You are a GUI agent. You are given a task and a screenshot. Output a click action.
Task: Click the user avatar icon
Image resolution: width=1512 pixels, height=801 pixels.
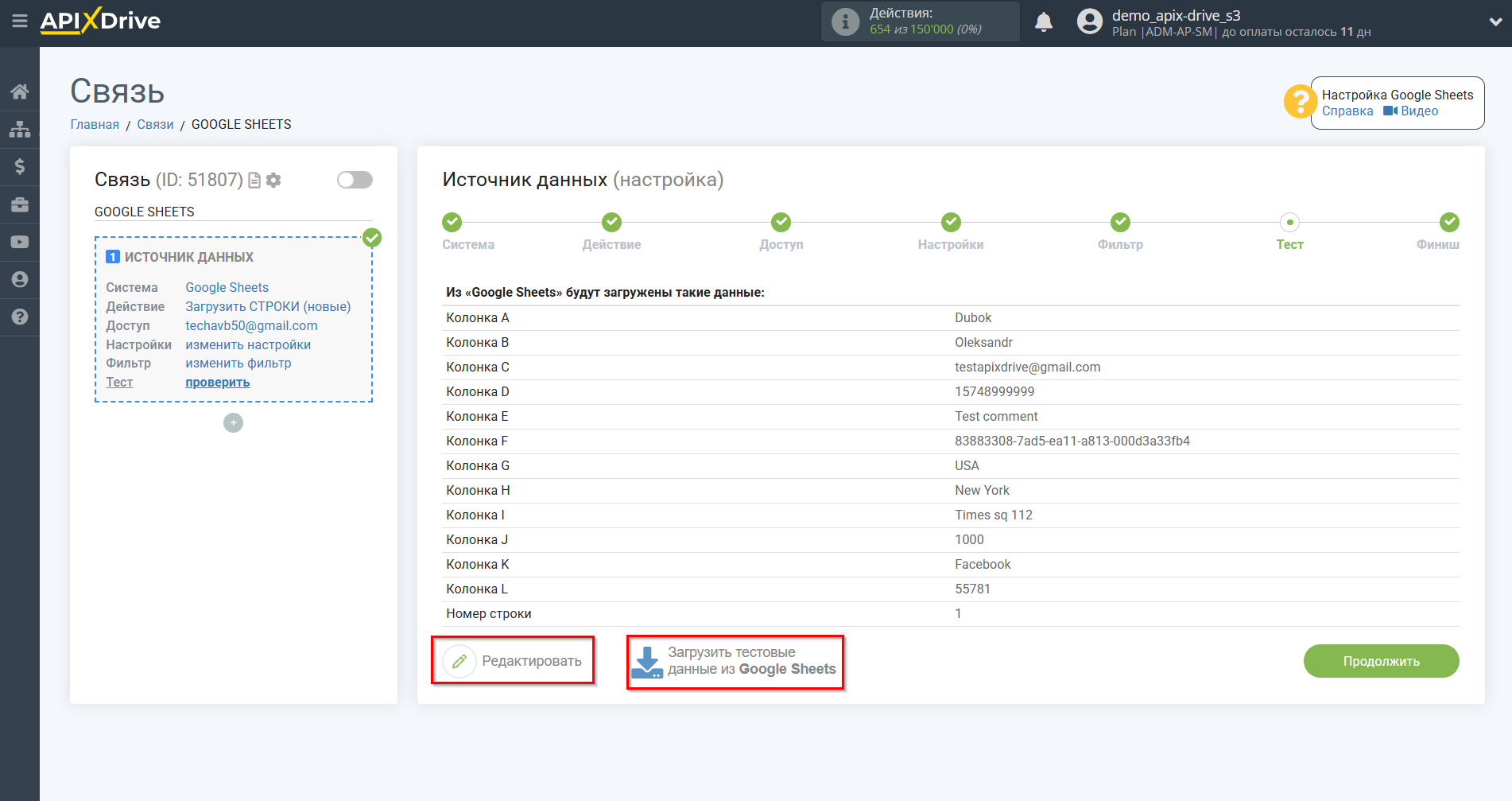coord(1090,21)
